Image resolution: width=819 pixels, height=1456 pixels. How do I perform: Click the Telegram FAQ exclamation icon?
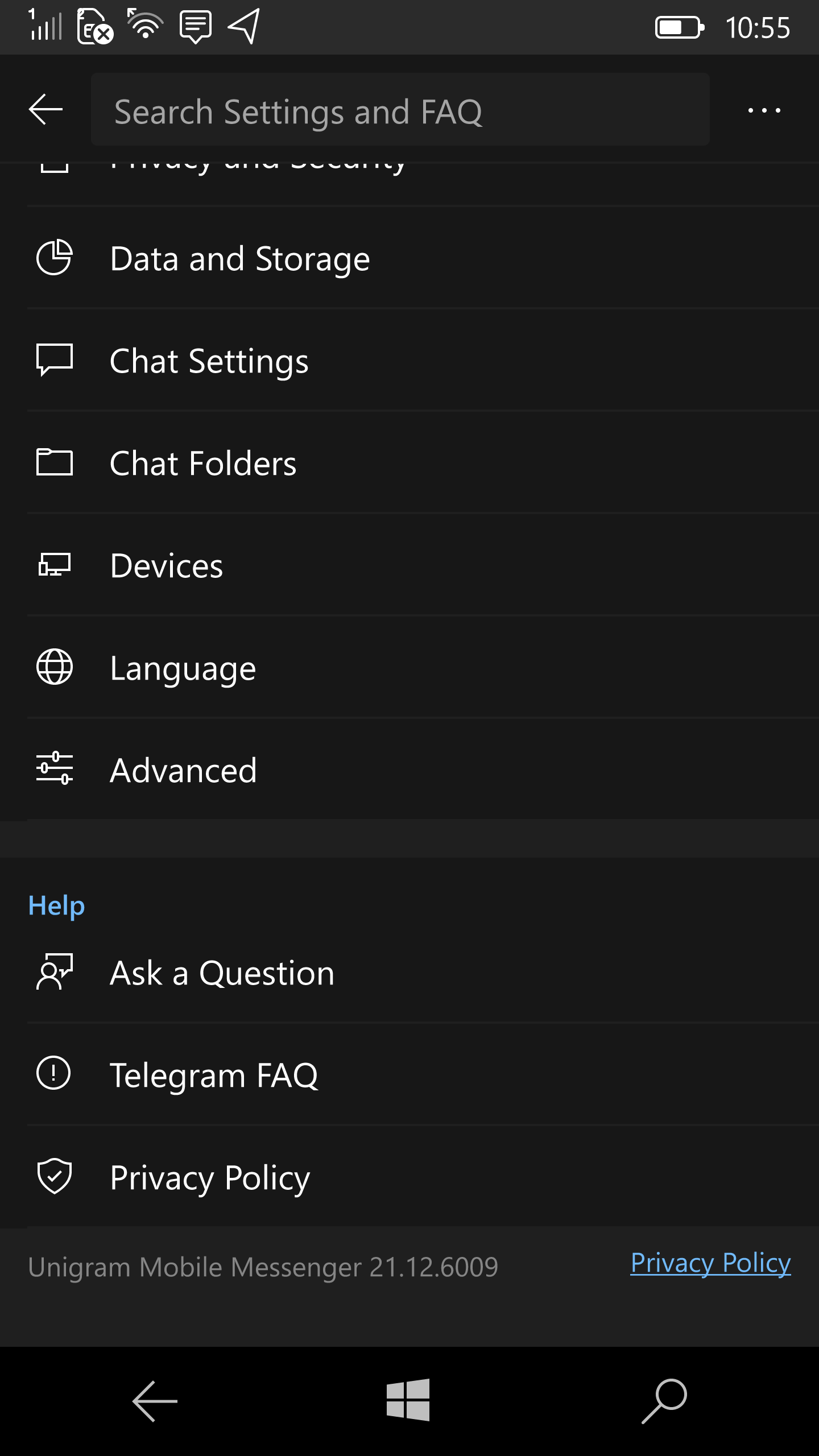click(53, 1073)
